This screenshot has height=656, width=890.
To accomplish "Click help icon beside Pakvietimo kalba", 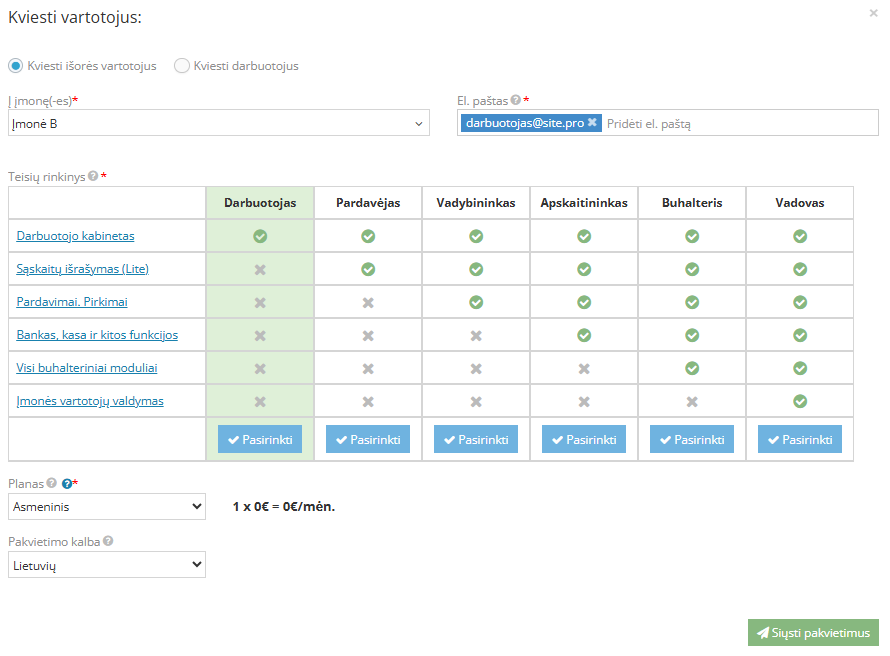I will 108,541.
